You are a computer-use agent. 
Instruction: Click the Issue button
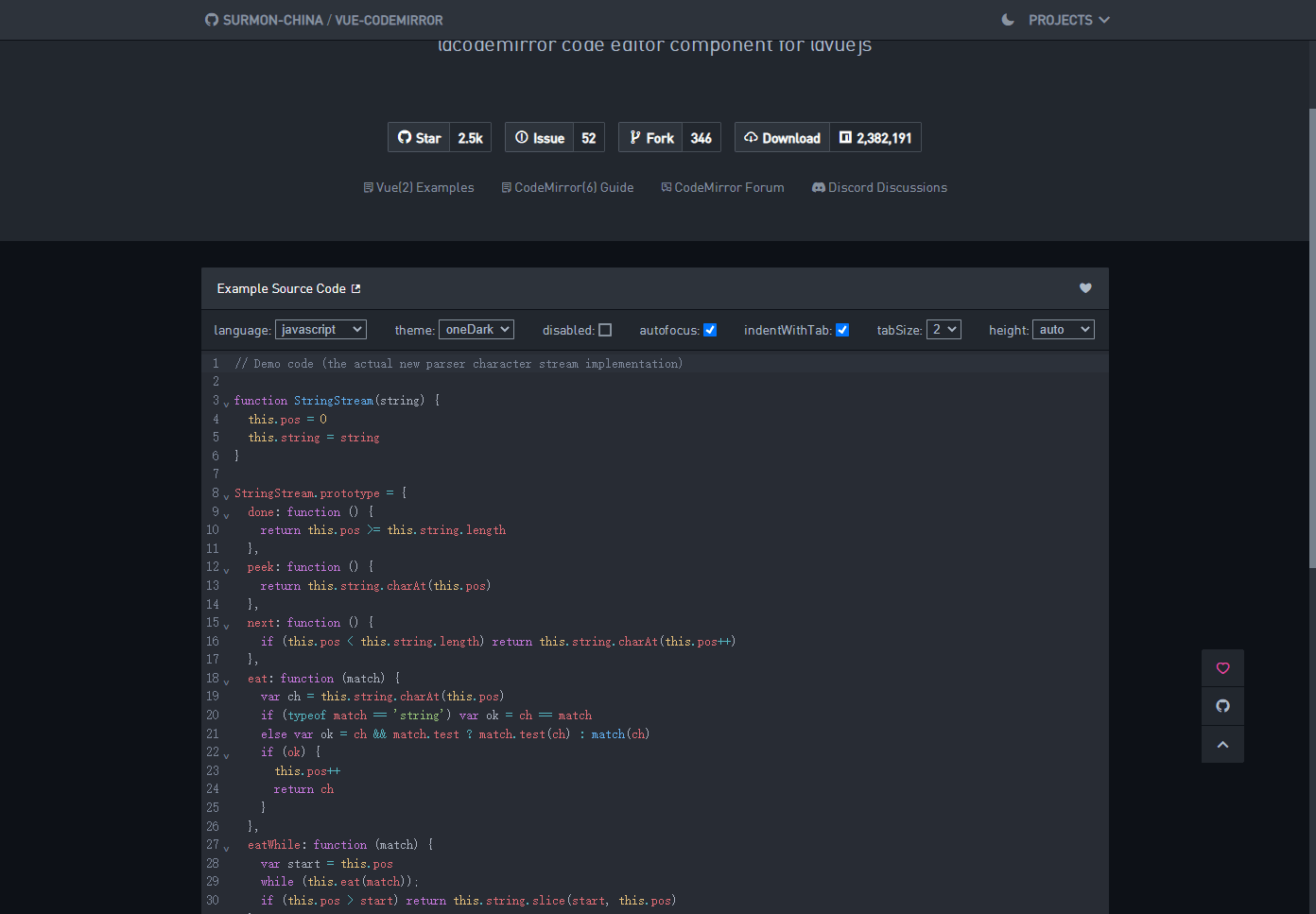tap(540, 138)
